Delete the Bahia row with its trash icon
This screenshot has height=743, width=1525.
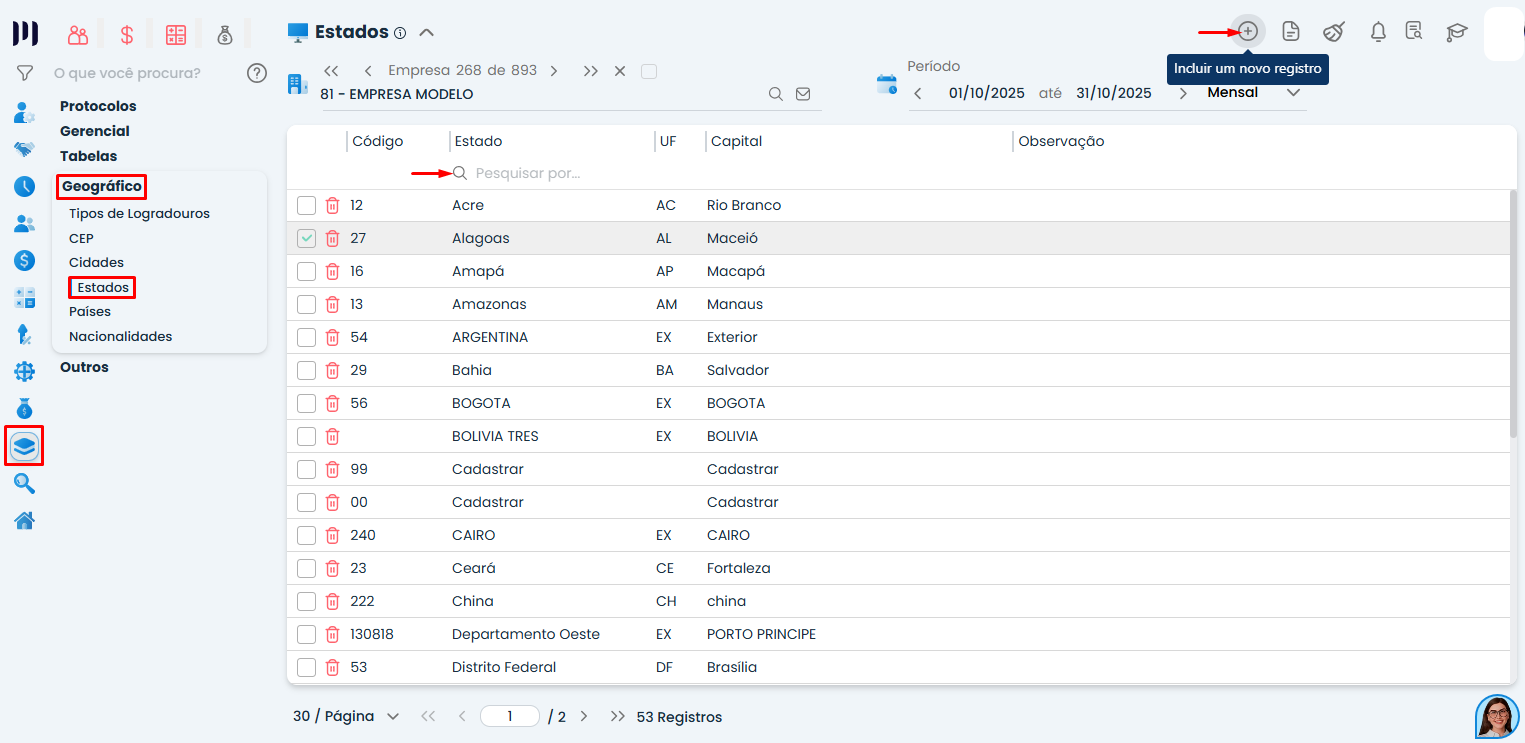(332, 371)
